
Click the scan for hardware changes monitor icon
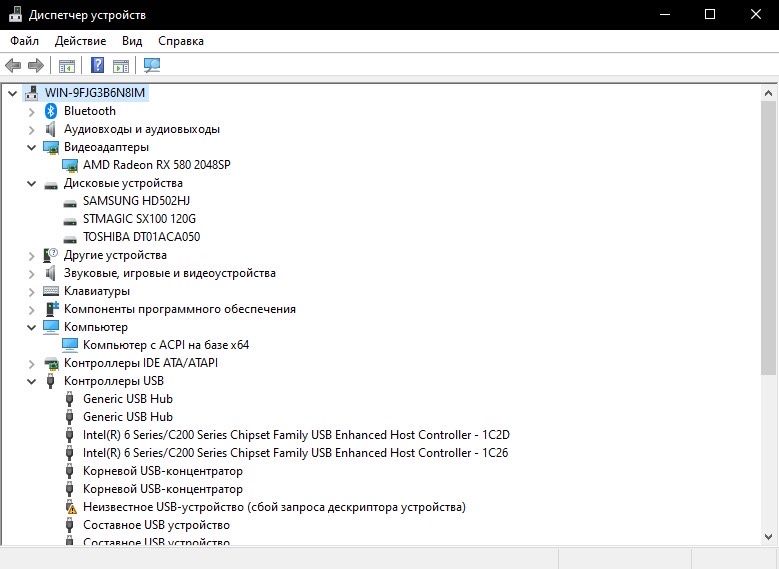click(x=152, y=65)
